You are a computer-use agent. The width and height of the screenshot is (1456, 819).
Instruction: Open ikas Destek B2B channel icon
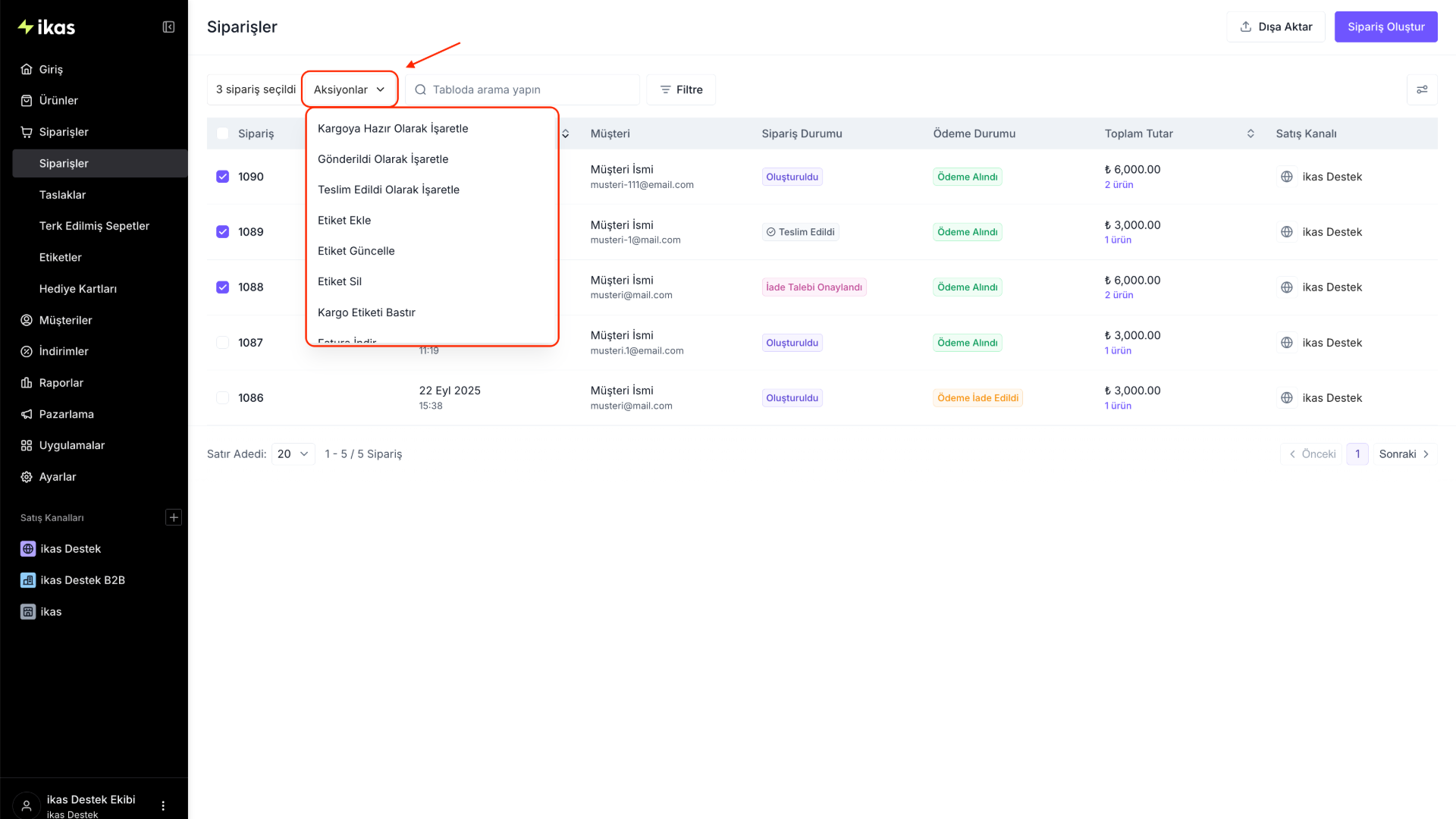(x=28, y=580)
